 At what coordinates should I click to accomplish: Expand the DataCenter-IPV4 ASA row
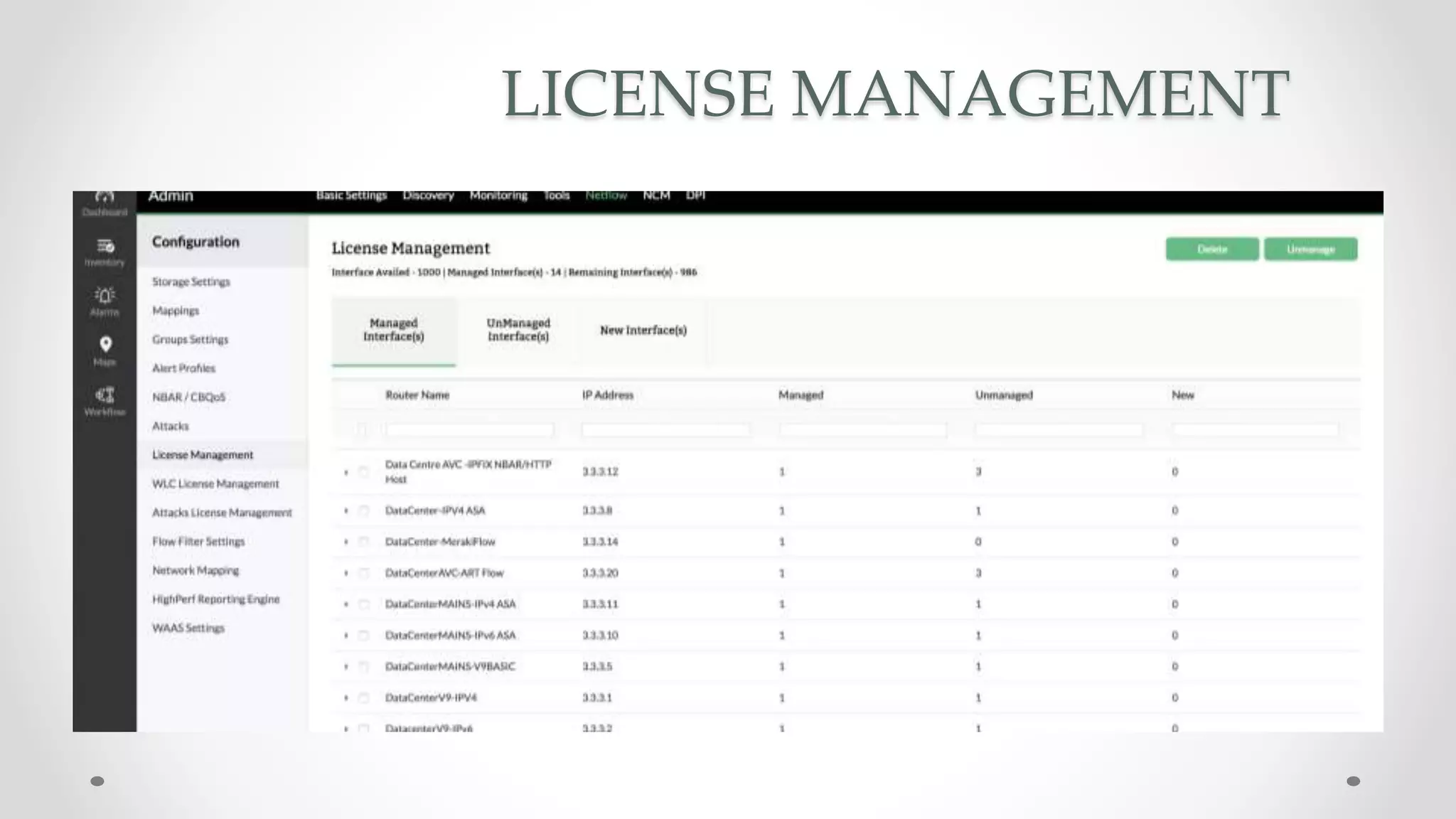pyautogui.click(x=346, y=510)
